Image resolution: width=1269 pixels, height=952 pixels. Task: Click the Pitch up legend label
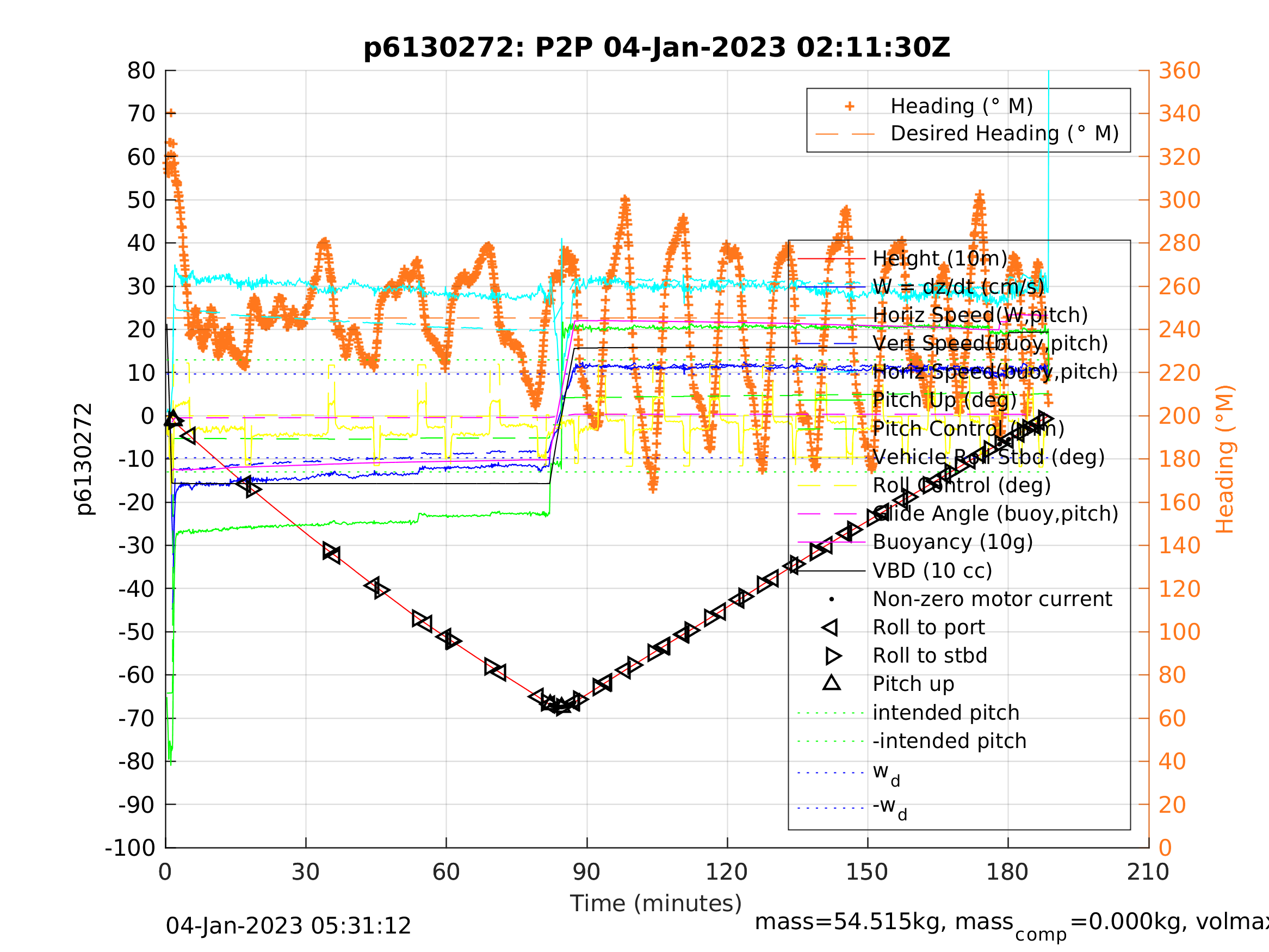click(x=913, y=684)
